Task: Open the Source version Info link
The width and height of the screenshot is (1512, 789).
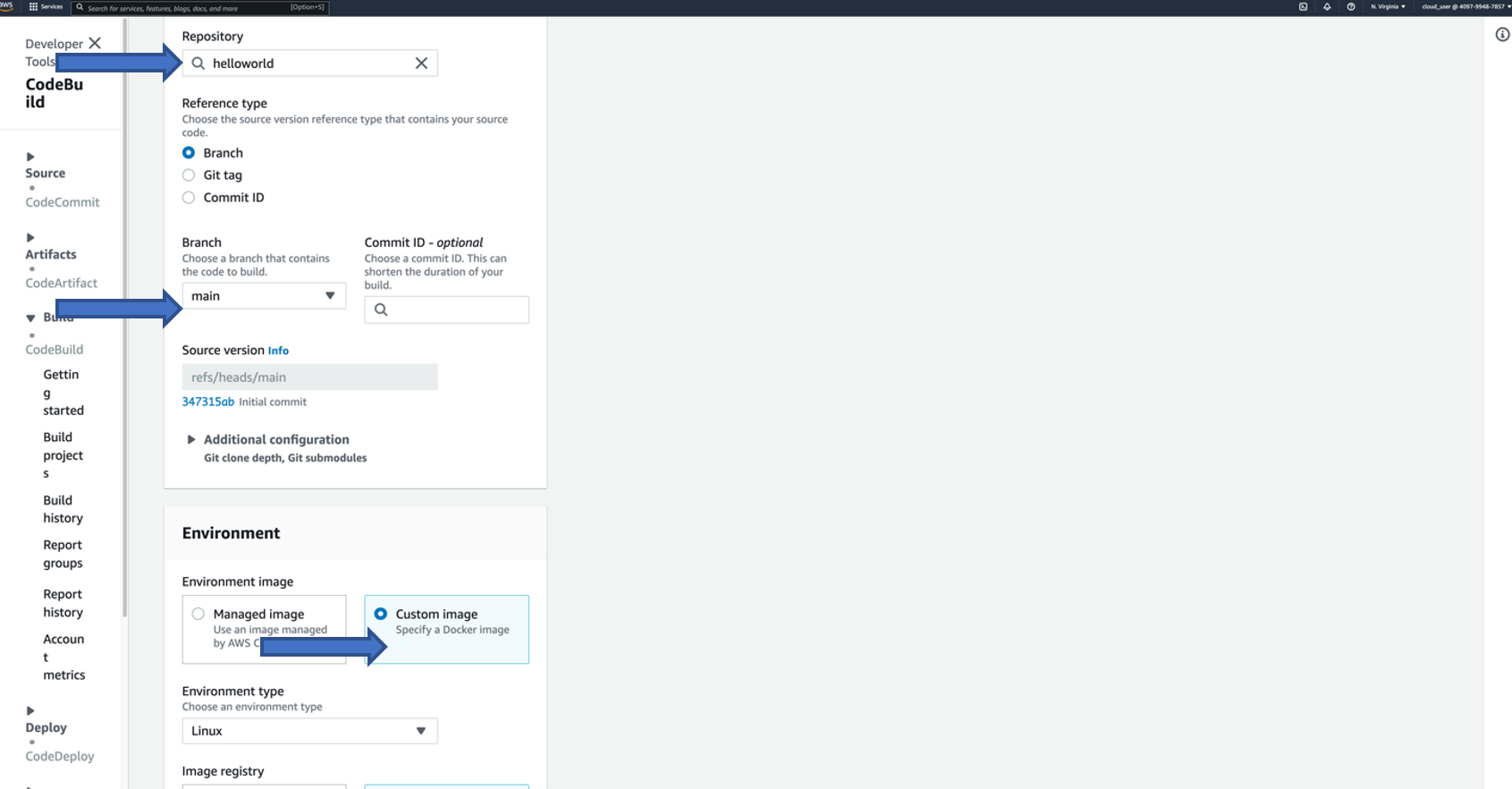Action: click(x=278, y=351)
